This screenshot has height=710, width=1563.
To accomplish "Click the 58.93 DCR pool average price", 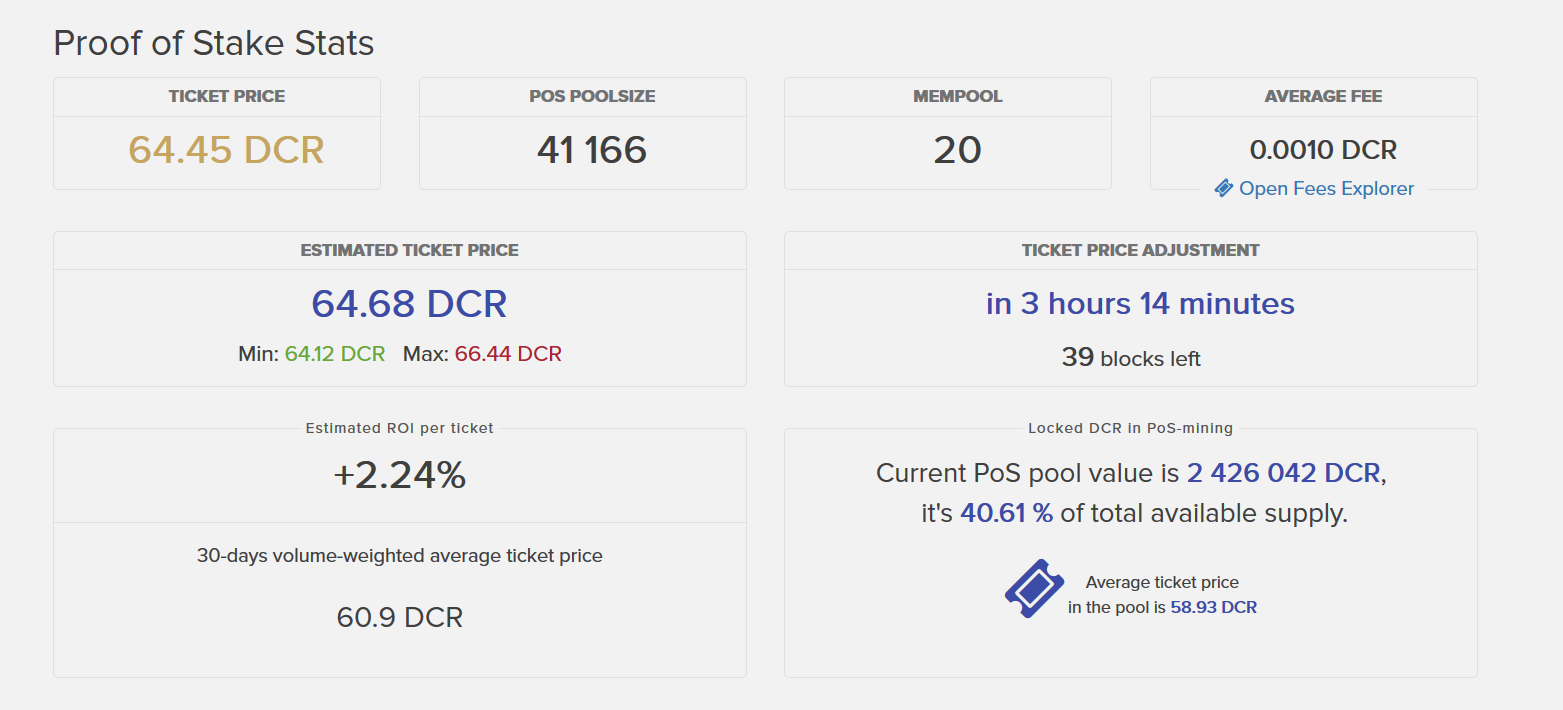I will coord(1214,607).
